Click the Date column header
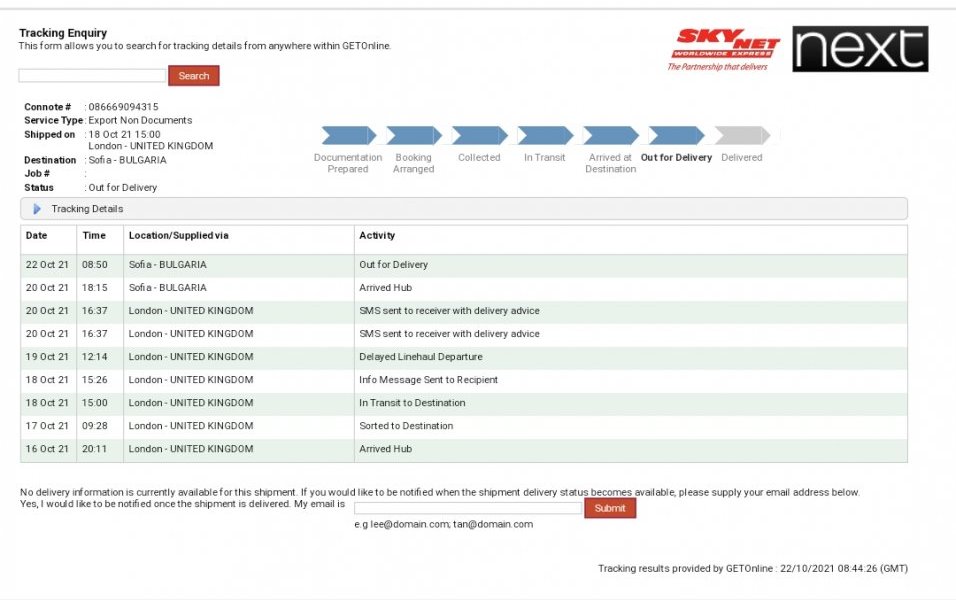This screenshot has height=600, width=956. (x=36, y=236)
